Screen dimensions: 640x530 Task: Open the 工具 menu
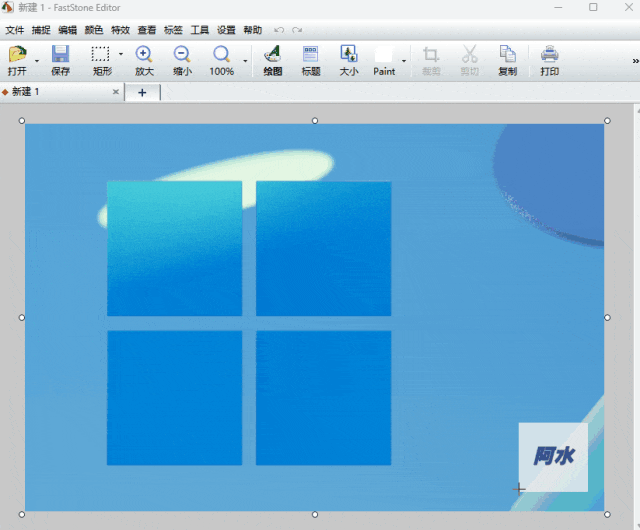[200, 30]
